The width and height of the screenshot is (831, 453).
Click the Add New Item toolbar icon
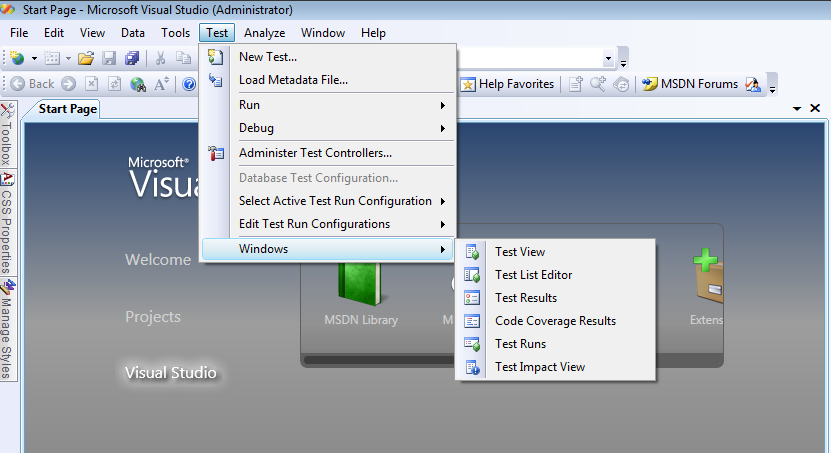point(52,58)
